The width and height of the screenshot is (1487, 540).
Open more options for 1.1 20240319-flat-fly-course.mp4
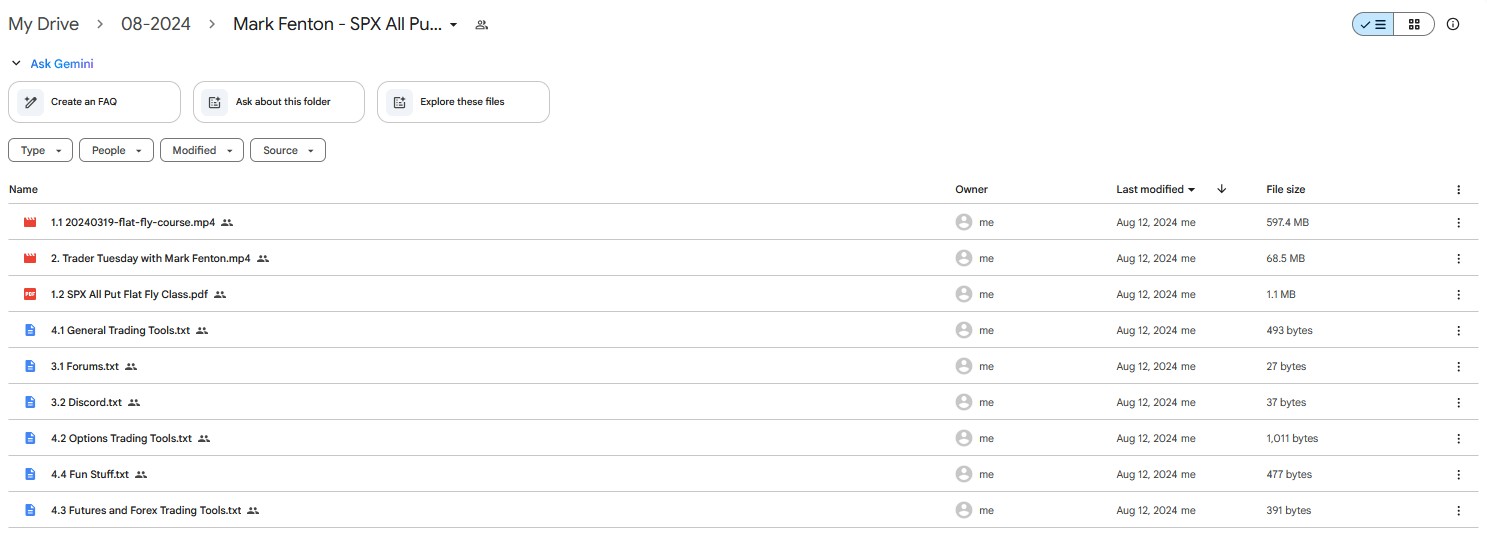pyautogui.click(x=1458, y=222)
